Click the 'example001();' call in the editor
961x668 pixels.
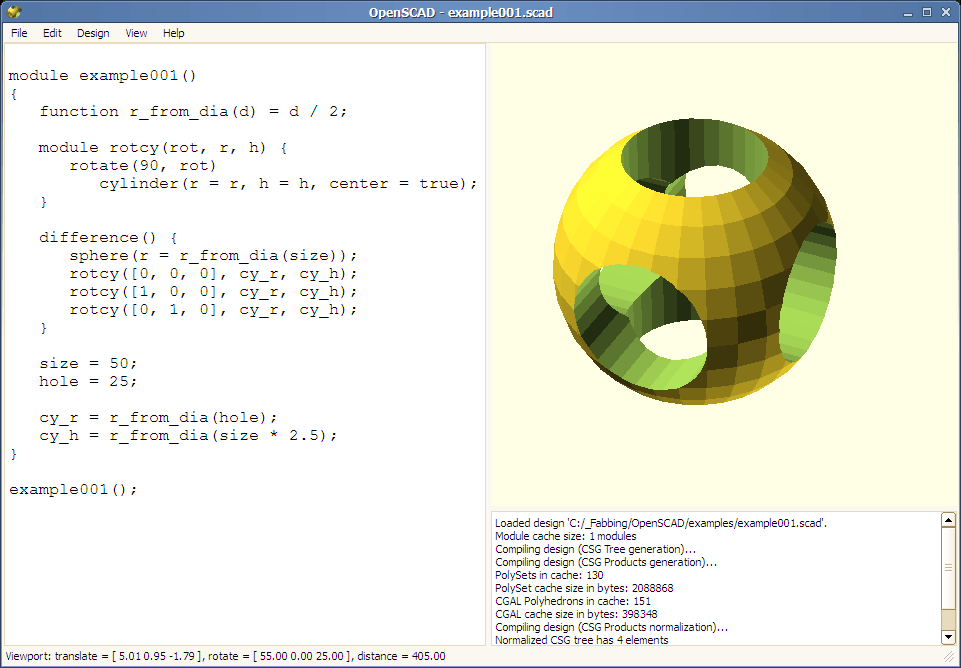[x=72, y=489]
